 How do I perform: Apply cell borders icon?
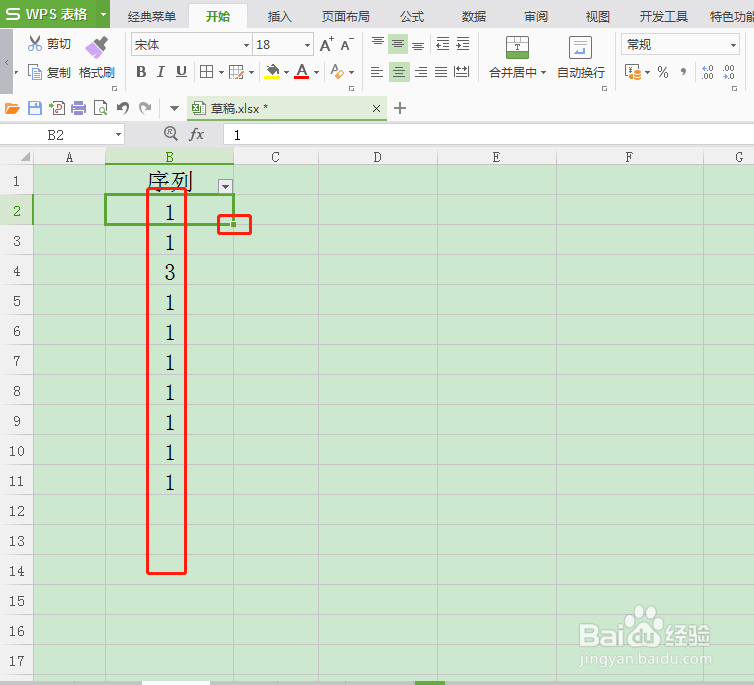(x=206, y=72)
